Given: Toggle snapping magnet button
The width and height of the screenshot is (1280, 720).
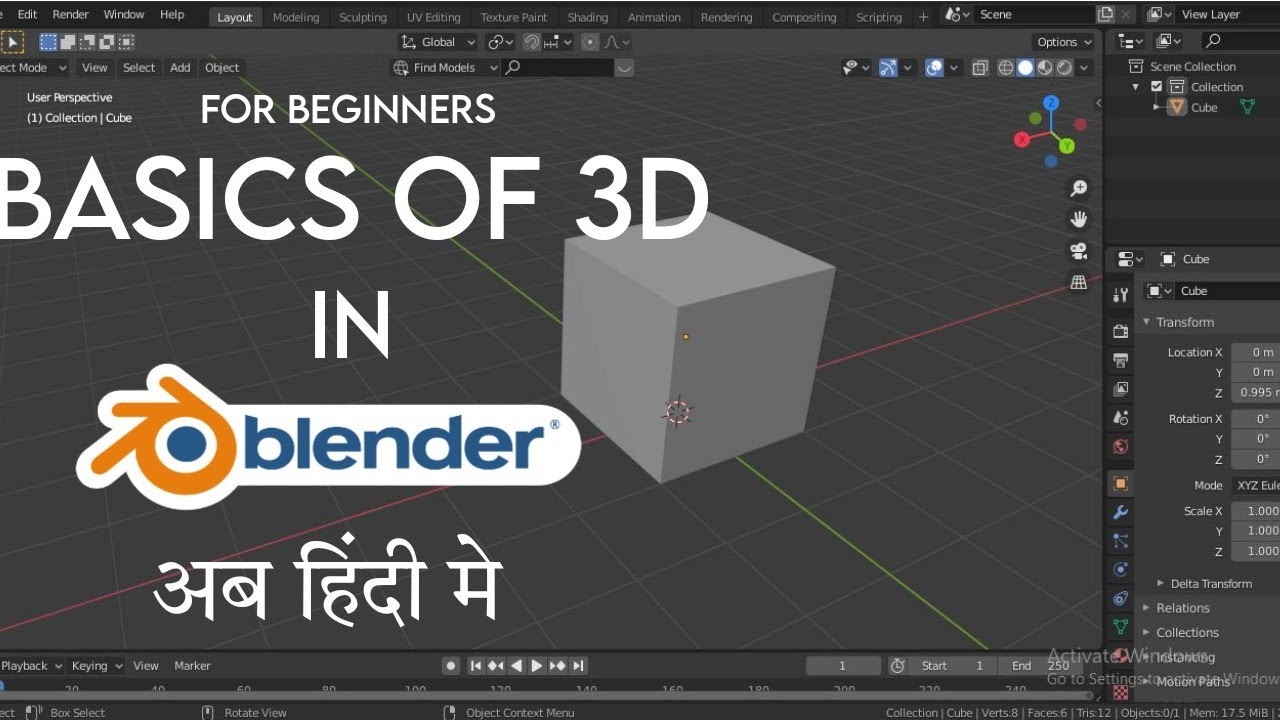Looking at the screenshot, I should [x=533, y=42].
